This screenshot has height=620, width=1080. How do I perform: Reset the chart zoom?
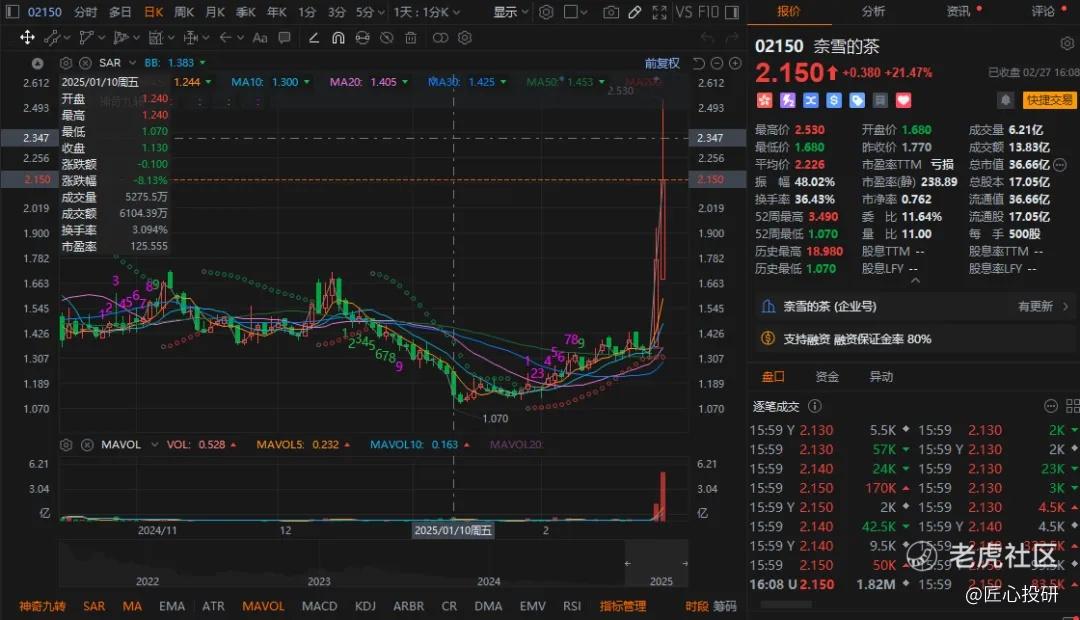[698, 63]
